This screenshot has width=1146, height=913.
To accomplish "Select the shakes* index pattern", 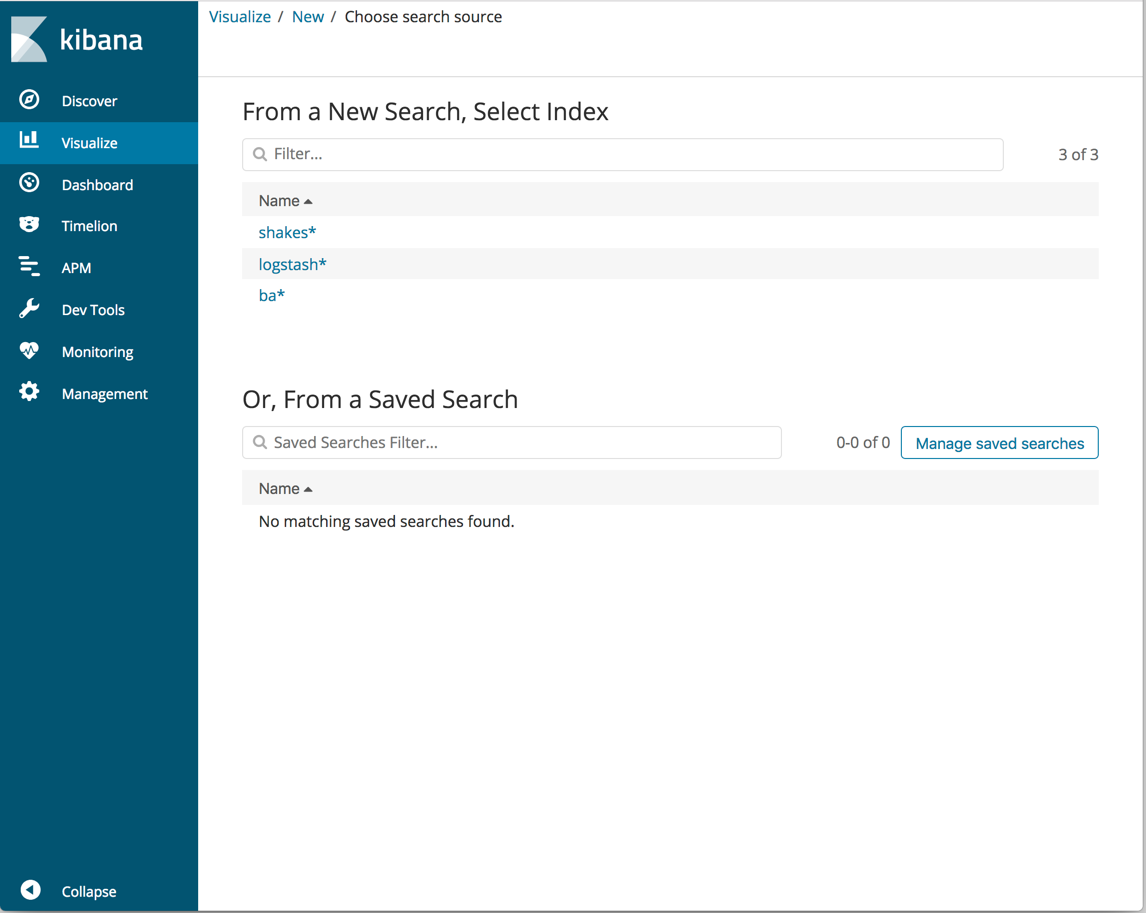I will click(x=287, y=232).
